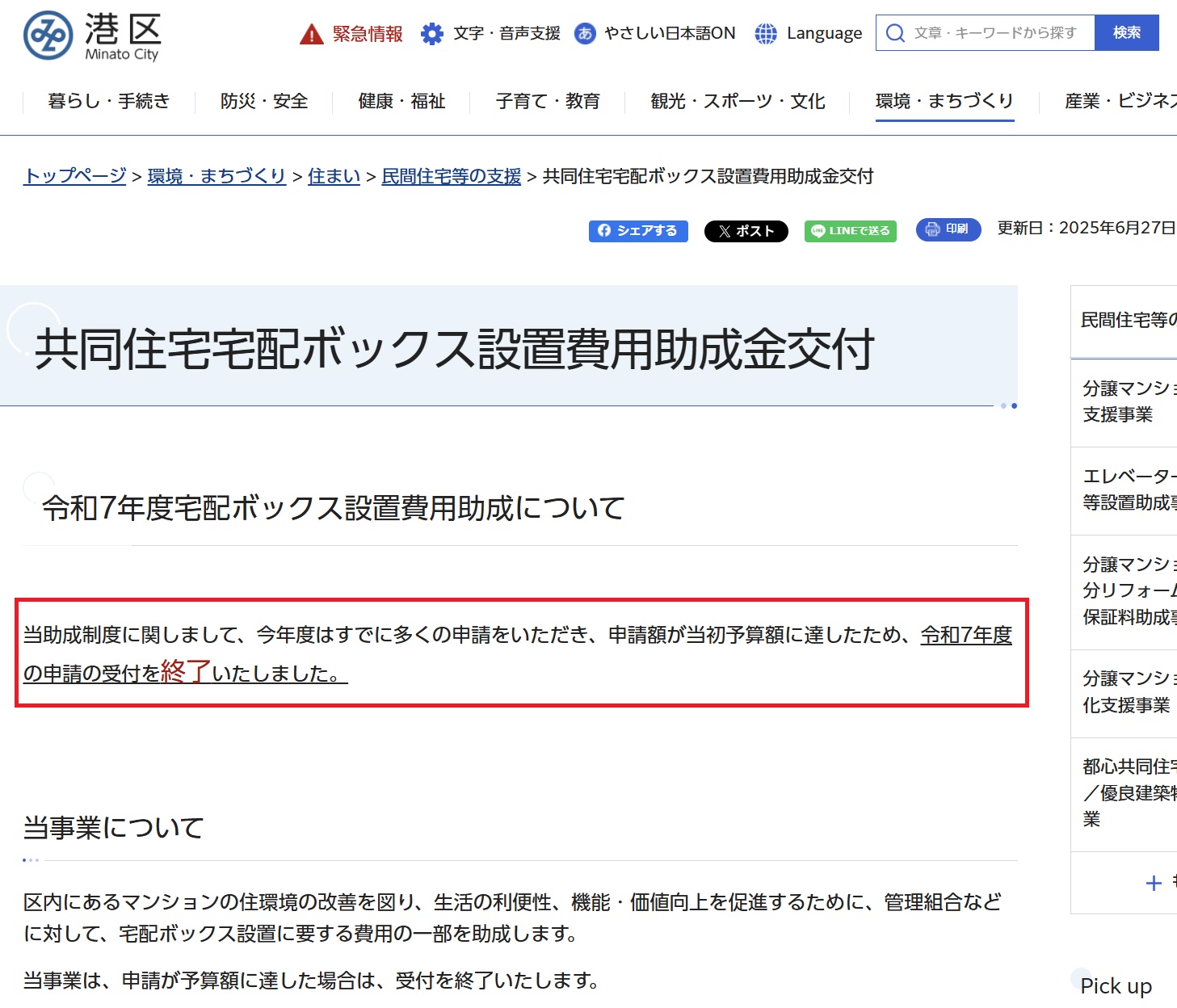Print the page with 印刷 button
This screenshot has height=1008, width=1177.
pos(948,229)
